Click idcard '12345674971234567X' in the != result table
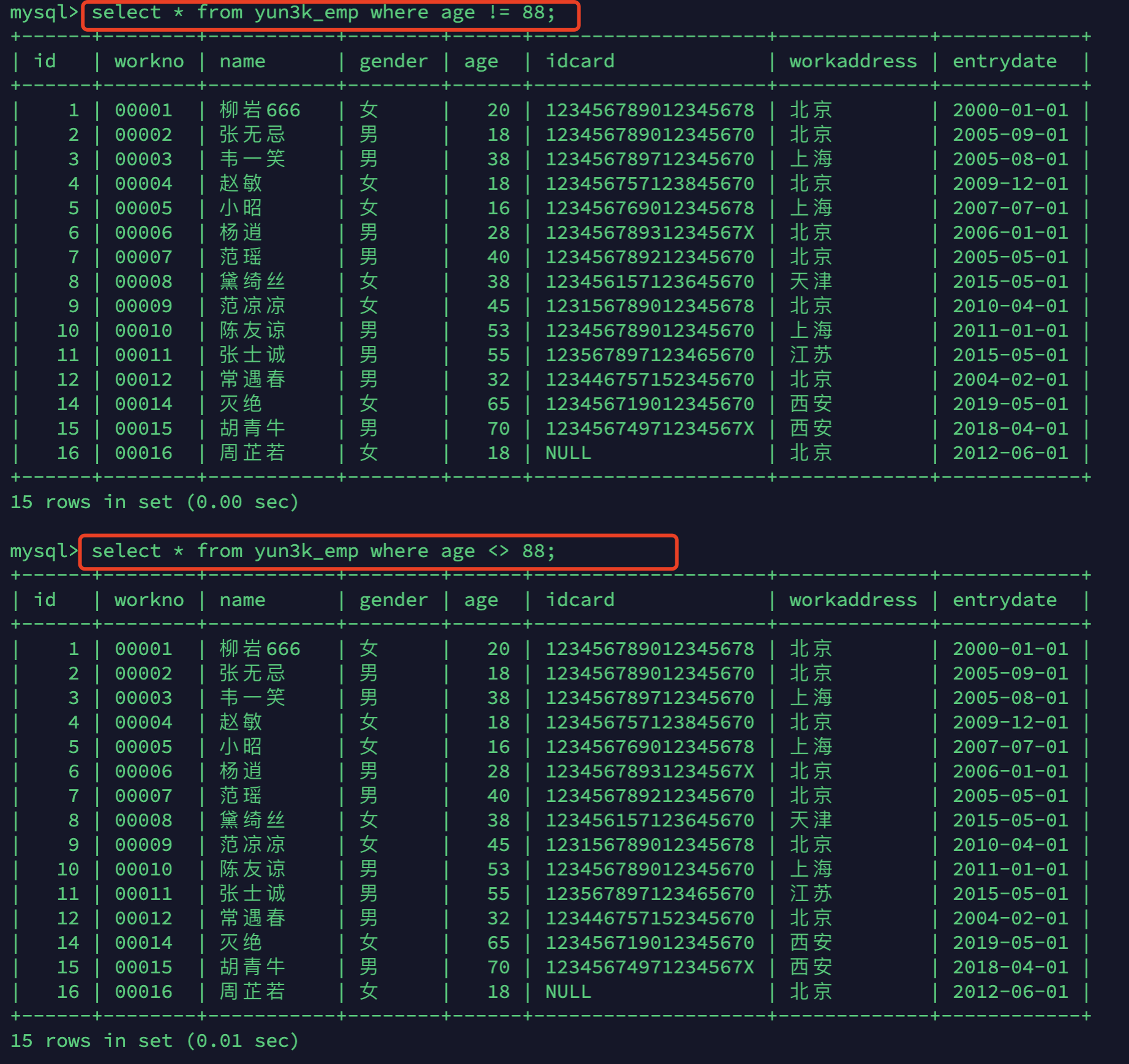 tap(650, 429)
